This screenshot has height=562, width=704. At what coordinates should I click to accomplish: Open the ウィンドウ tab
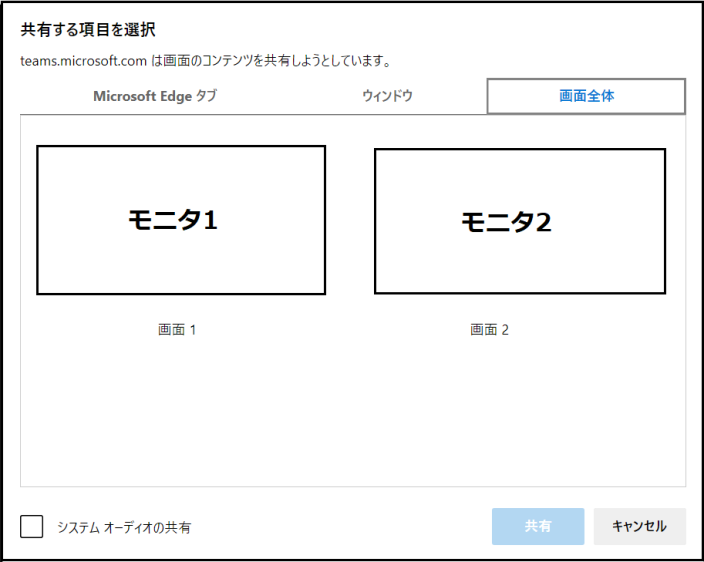point(387,96)
